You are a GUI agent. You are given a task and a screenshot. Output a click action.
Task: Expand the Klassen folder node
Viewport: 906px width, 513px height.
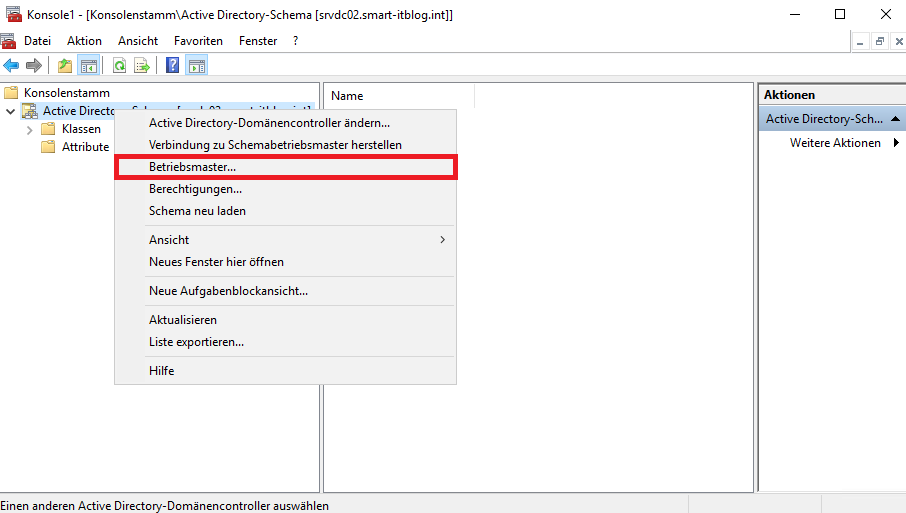30,129
